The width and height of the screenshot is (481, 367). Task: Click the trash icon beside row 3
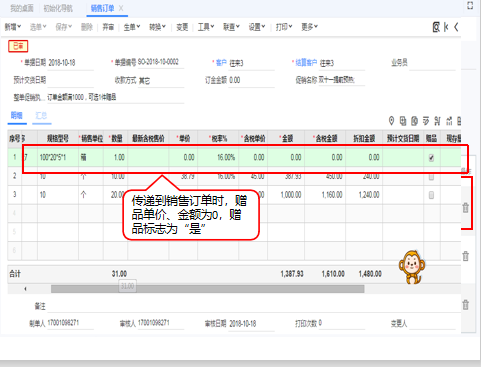466,208
